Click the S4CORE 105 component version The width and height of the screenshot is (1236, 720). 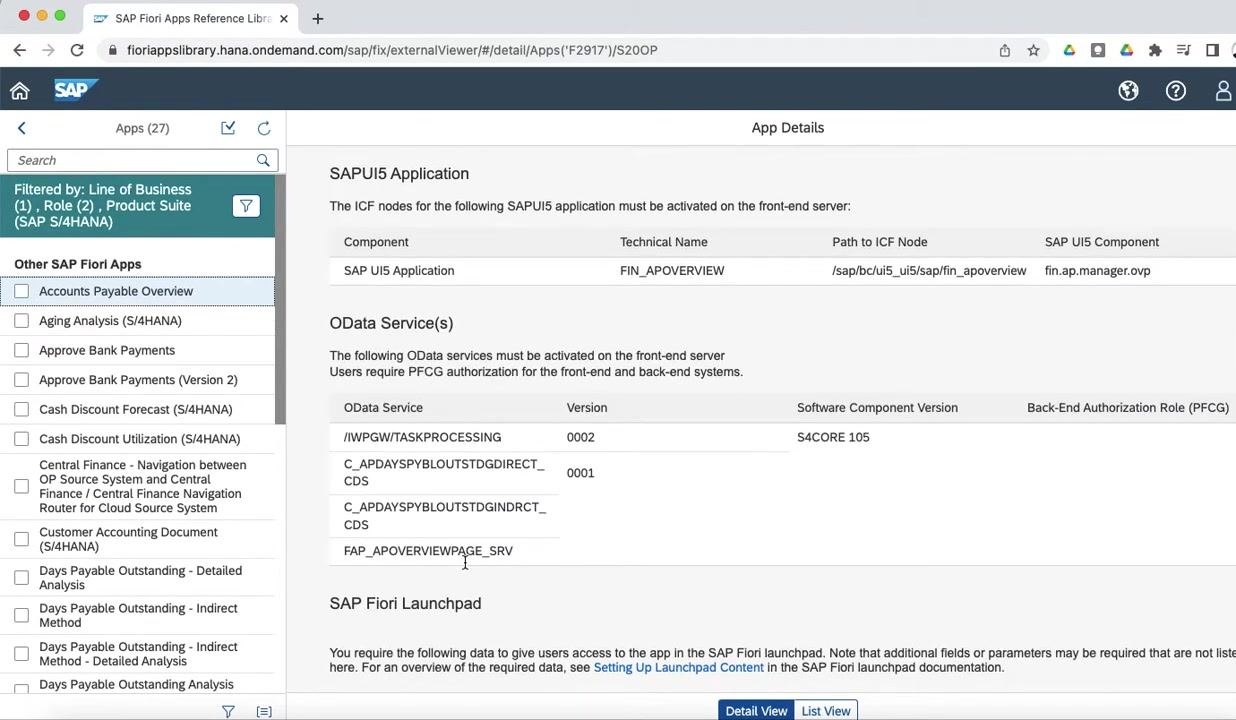[x=833, y=437]
